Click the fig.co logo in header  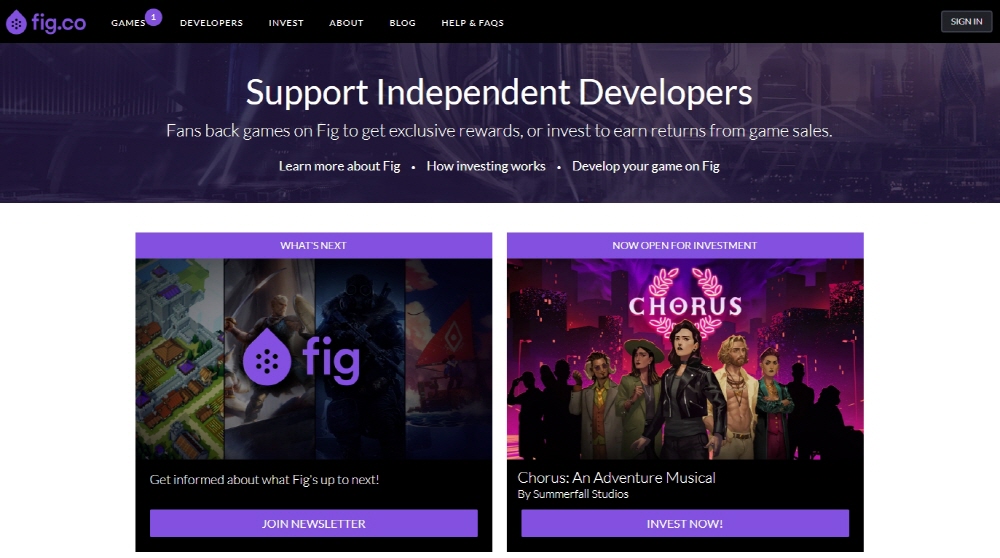46,22
